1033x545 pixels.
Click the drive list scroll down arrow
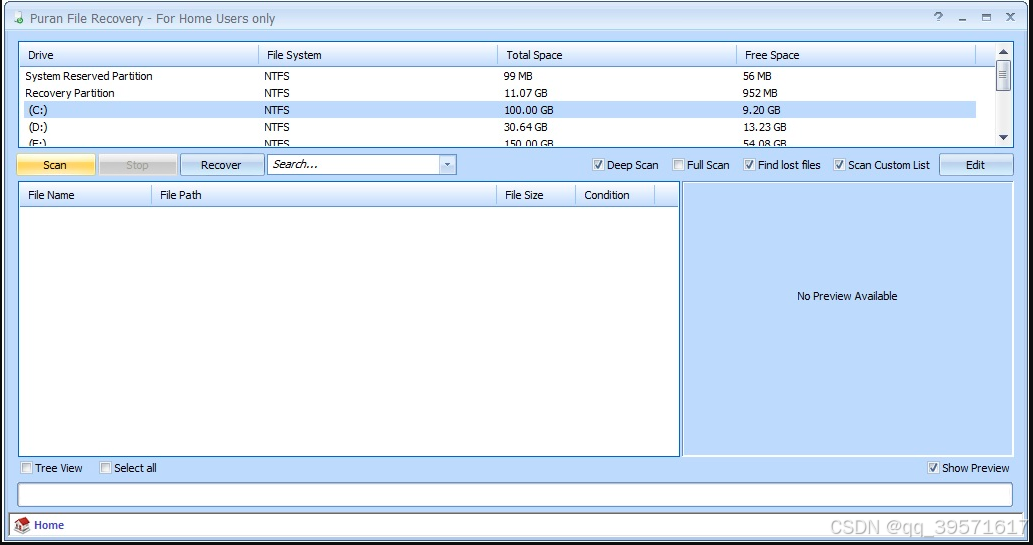[1003, 138]
